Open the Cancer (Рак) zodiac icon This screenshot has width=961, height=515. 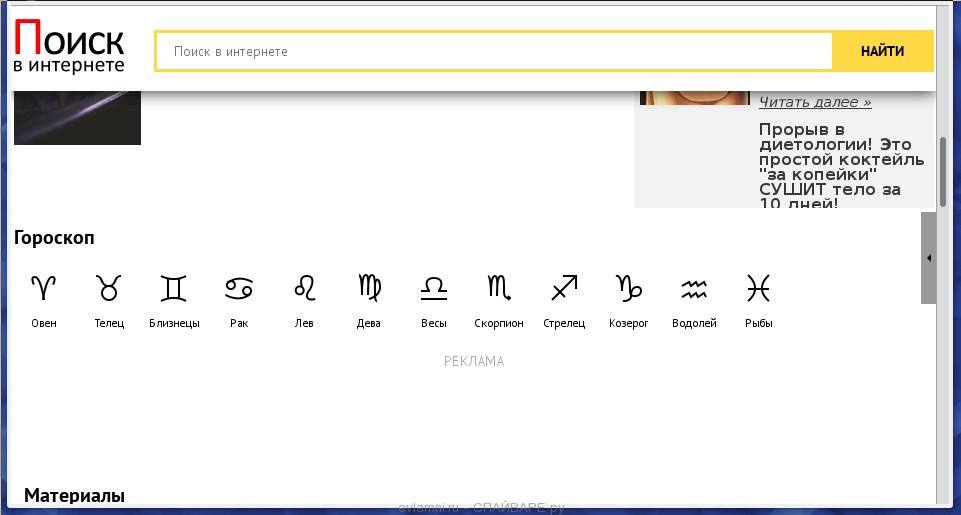pos(239,289)
